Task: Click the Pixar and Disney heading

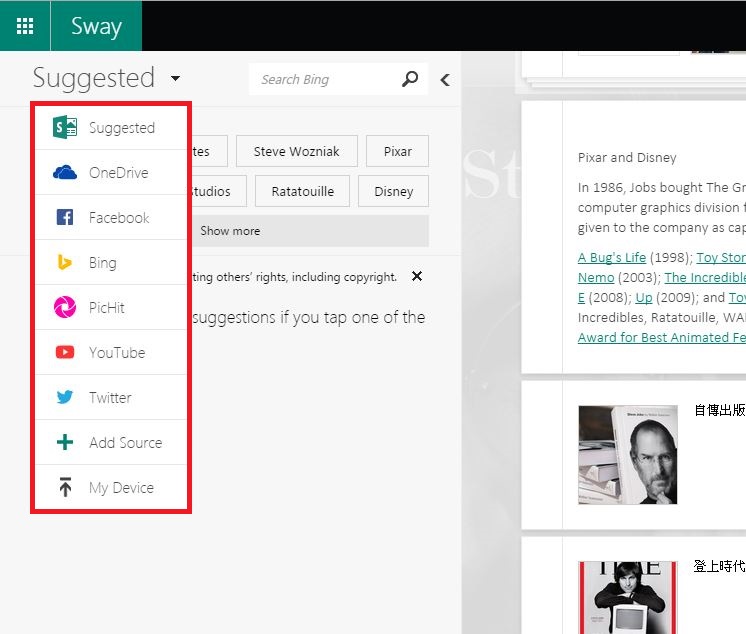Action: [x=627, y=157]
